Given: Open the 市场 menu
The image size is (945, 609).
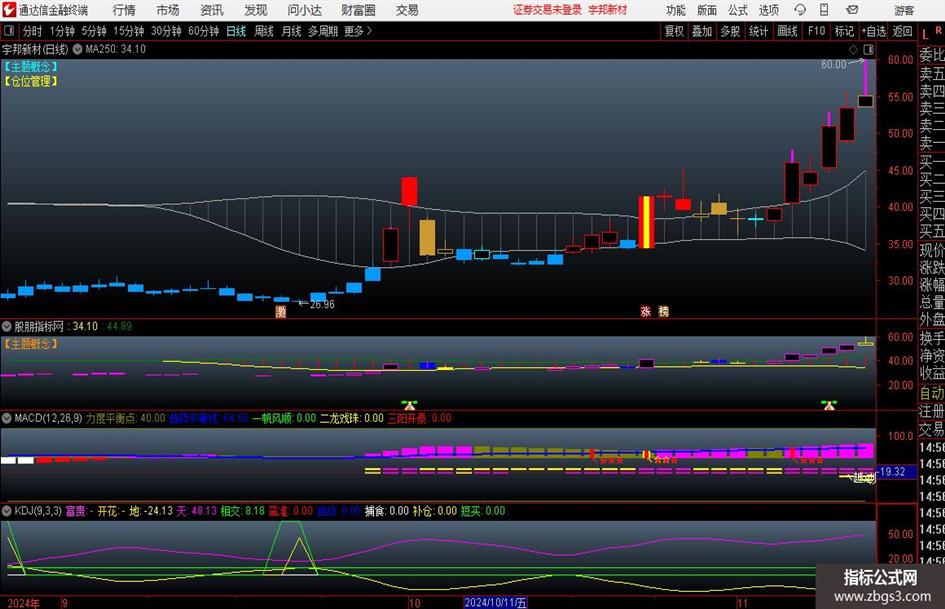Looking at the screenshot, I should point(168,10).
